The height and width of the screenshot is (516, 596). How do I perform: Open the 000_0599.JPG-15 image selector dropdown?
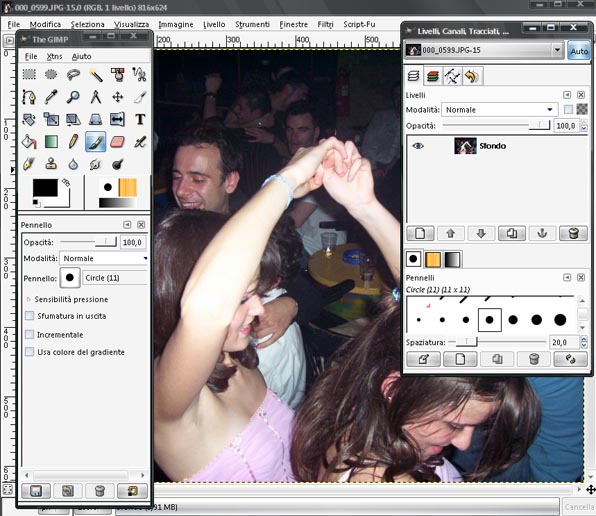coord(483,50)
